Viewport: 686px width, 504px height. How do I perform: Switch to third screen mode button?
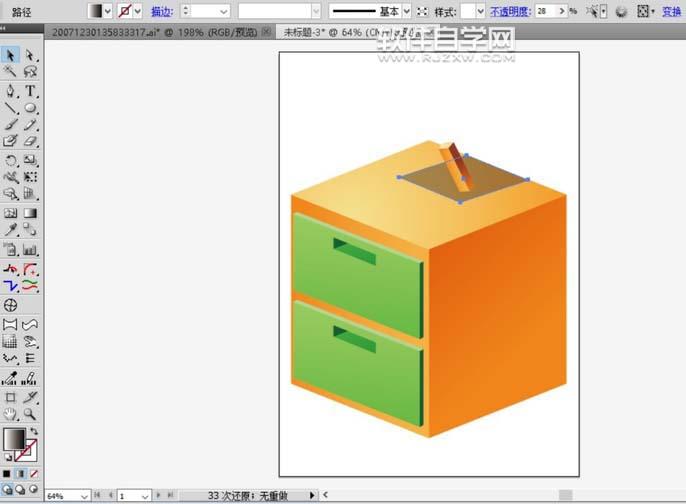click(34, 490)
